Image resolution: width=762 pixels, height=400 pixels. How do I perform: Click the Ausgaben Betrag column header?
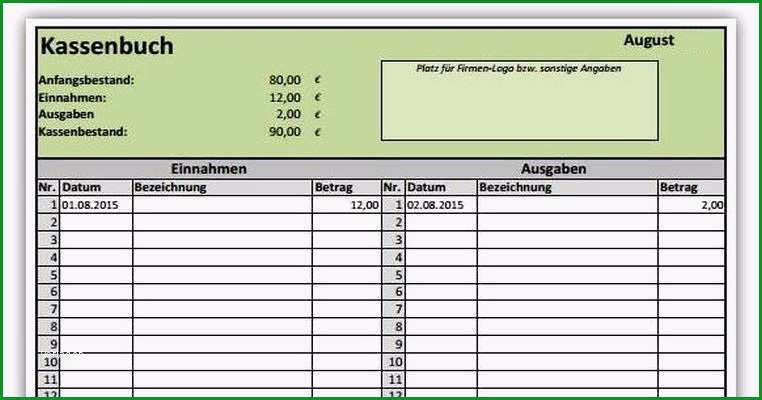(x=691, y=188)
